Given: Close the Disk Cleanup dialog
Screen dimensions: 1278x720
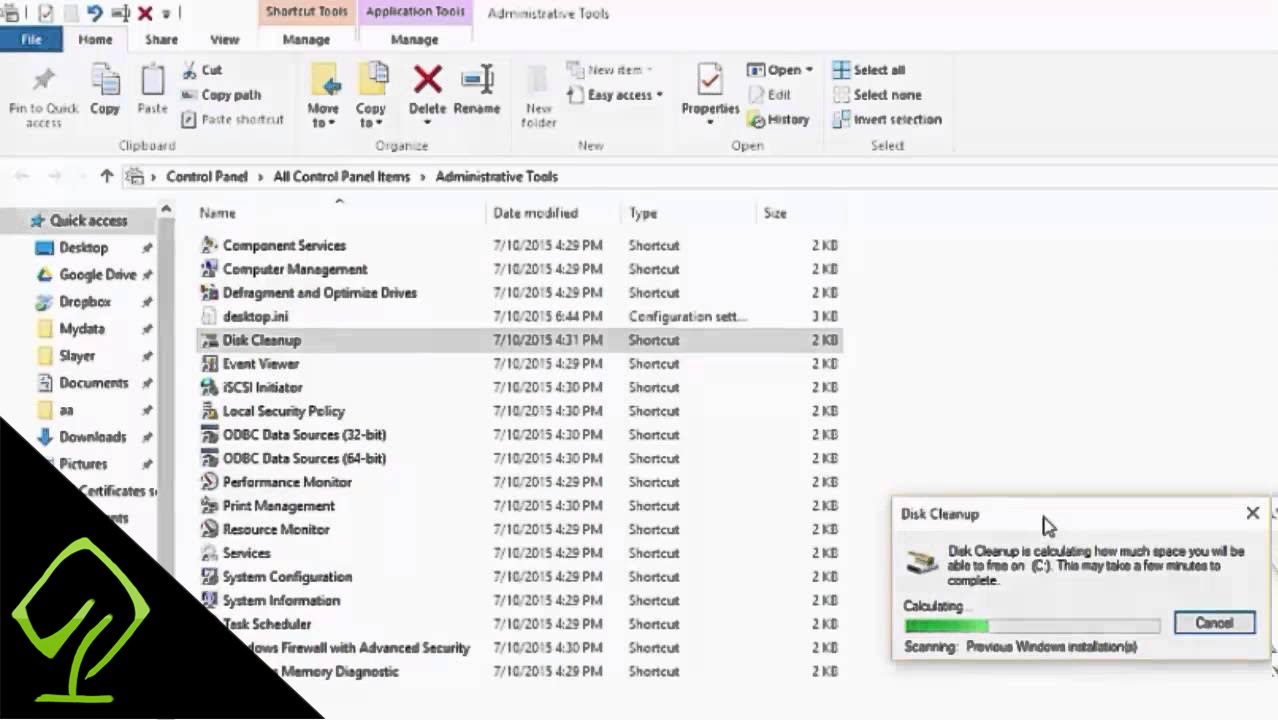Looking at the screenshot, I should coord(1252,513).
